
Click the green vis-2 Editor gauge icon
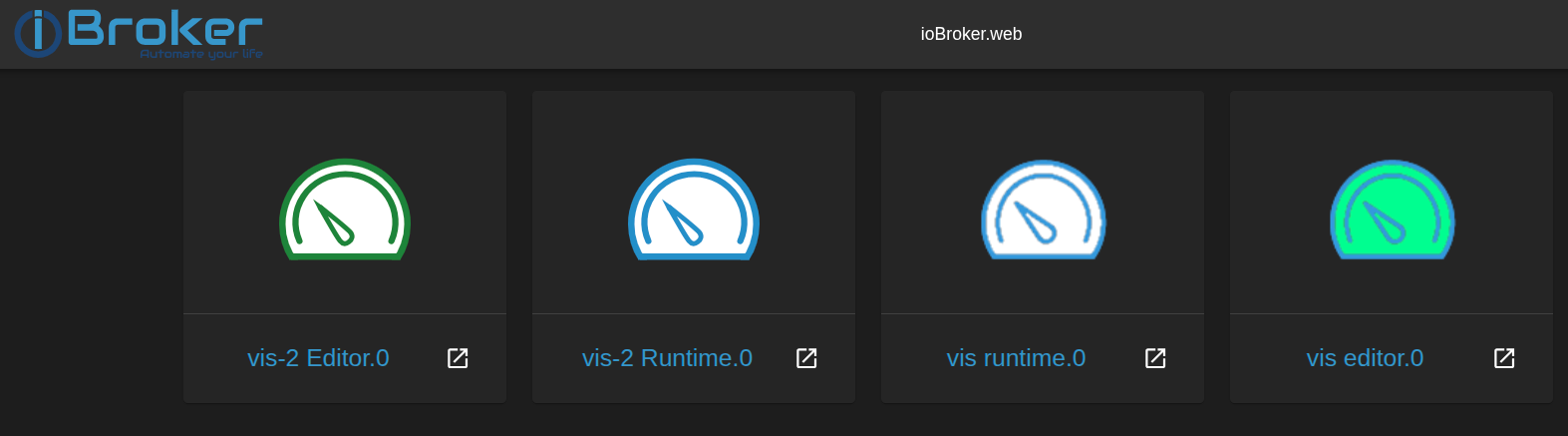pyautogui.click(x=345, y=210)
